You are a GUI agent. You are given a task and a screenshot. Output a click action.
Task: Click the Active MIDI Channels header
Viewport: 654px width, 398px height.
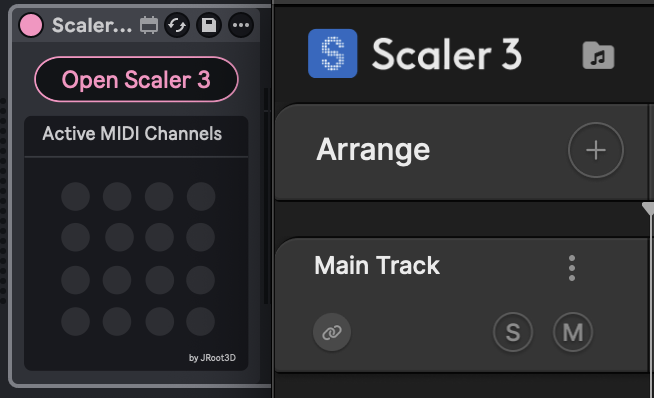pyautogui.click(x=132, y=134)
